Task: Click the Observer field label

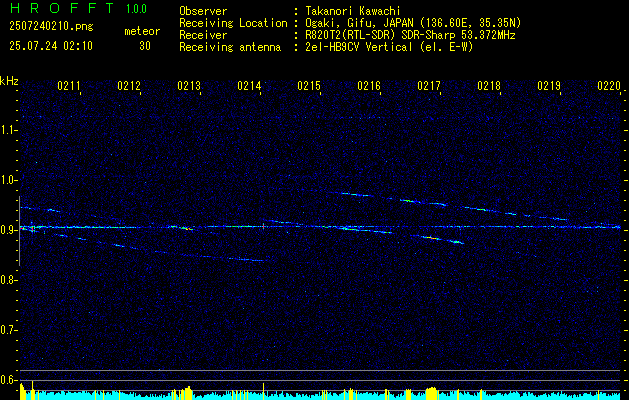Action: (203, 11)
